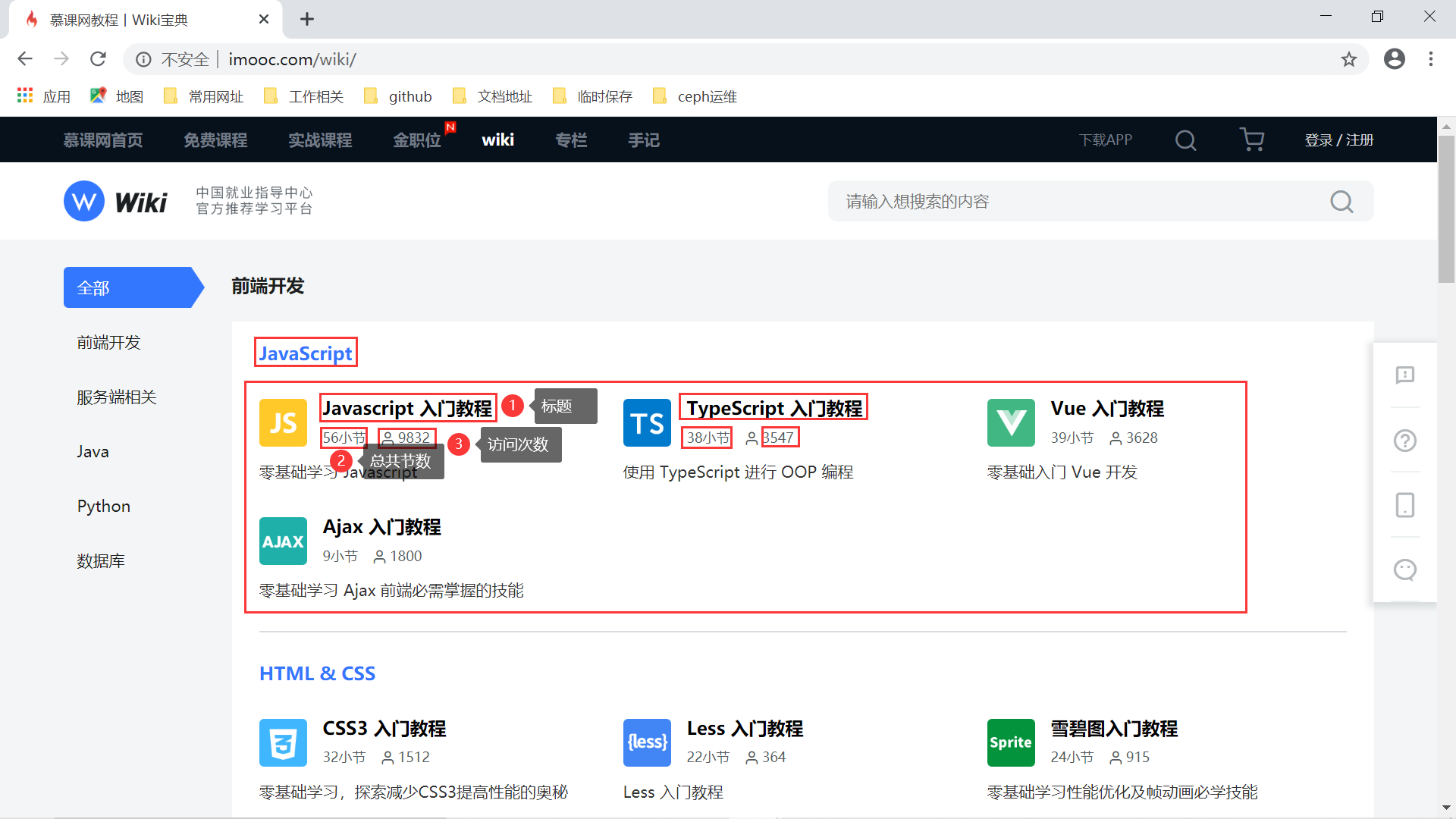Screen dimensions: 1456x819
Task: Click the JavaScript section heading link
Action: [x=306, y=353]
